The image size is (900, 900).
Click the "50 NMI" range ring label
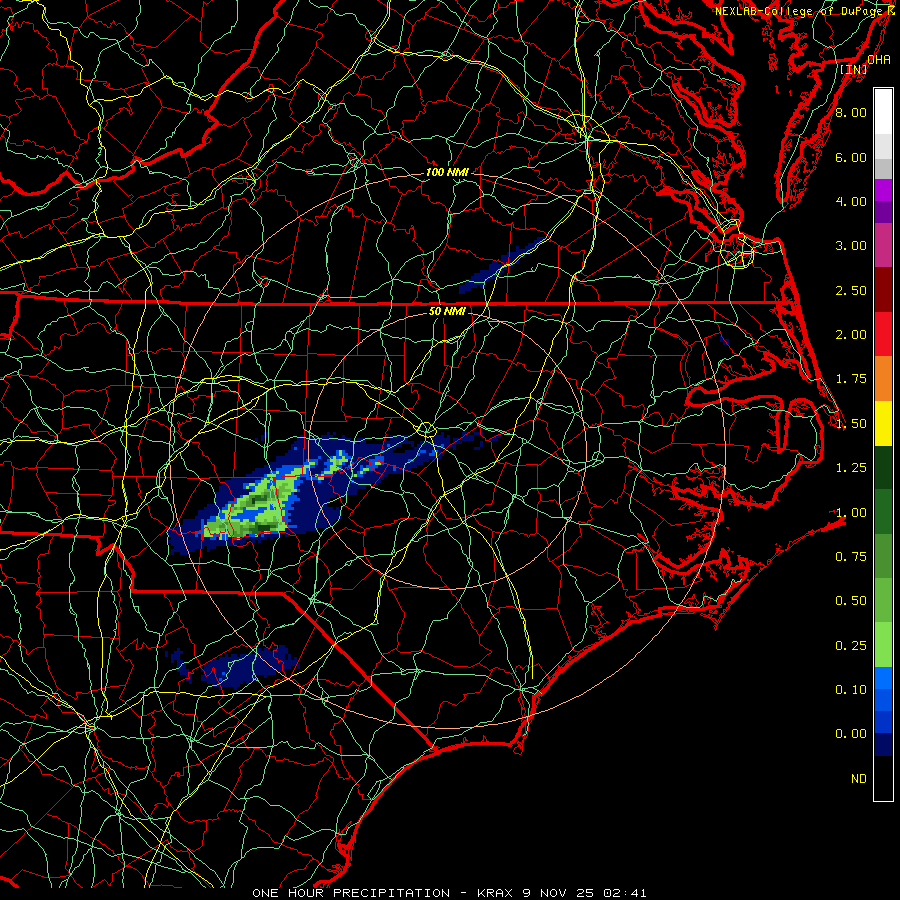point(447,311)
